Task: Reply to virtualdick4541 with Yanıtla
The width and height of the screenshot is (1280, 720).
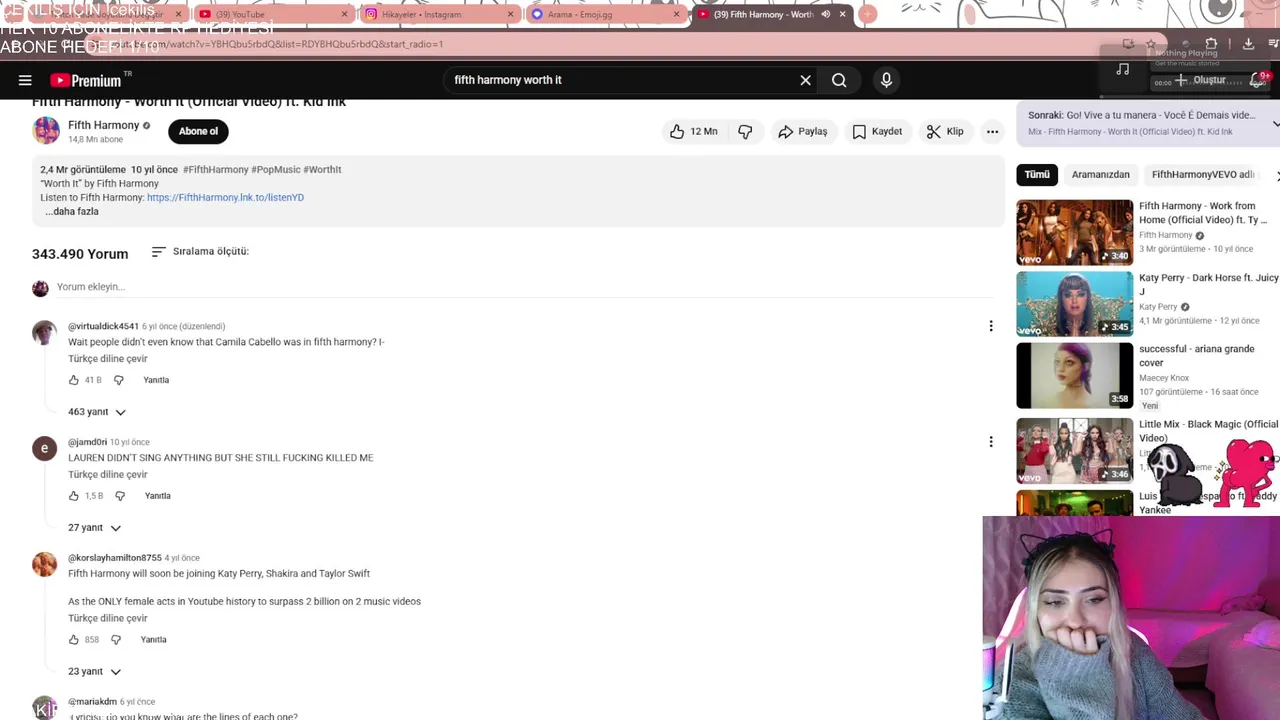Action: (156, 380)
